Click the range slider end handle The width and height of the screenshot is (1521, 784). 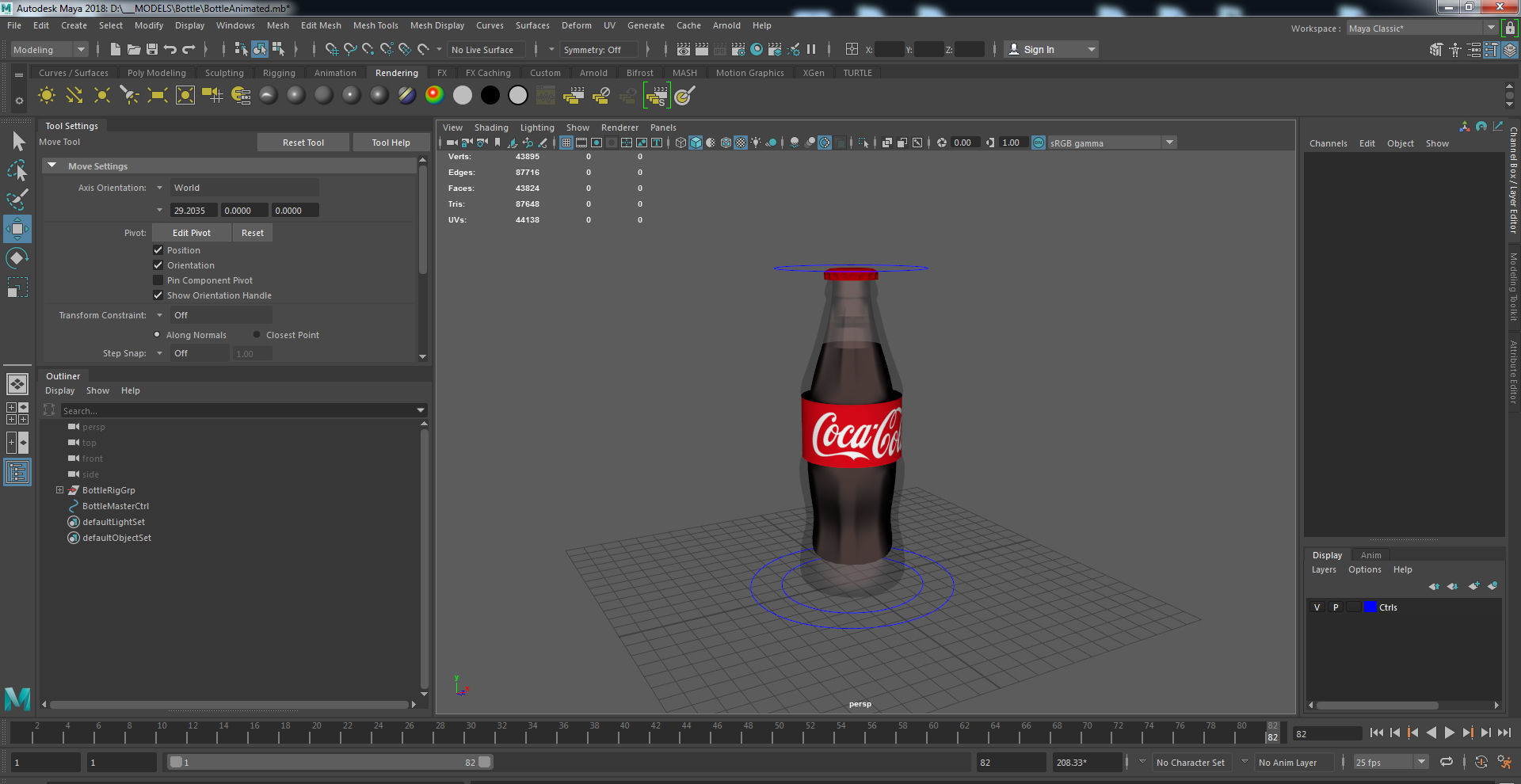click(485, 762)
